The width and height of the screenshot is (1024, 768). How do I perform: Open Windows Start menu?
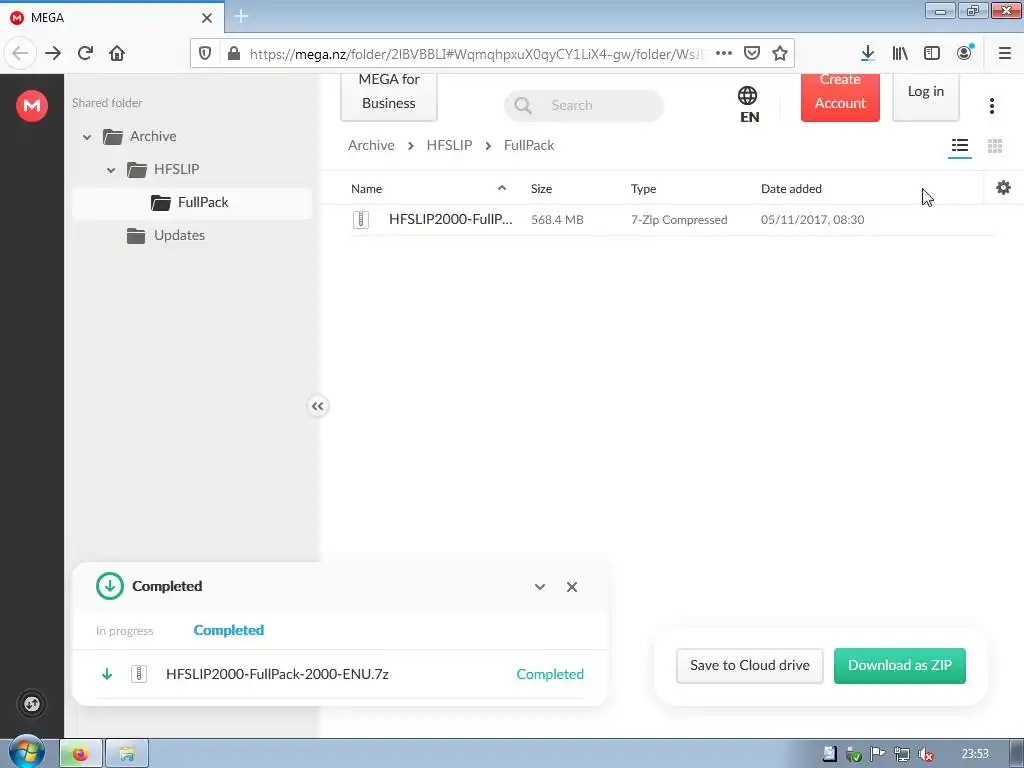(x=26, y=752)
